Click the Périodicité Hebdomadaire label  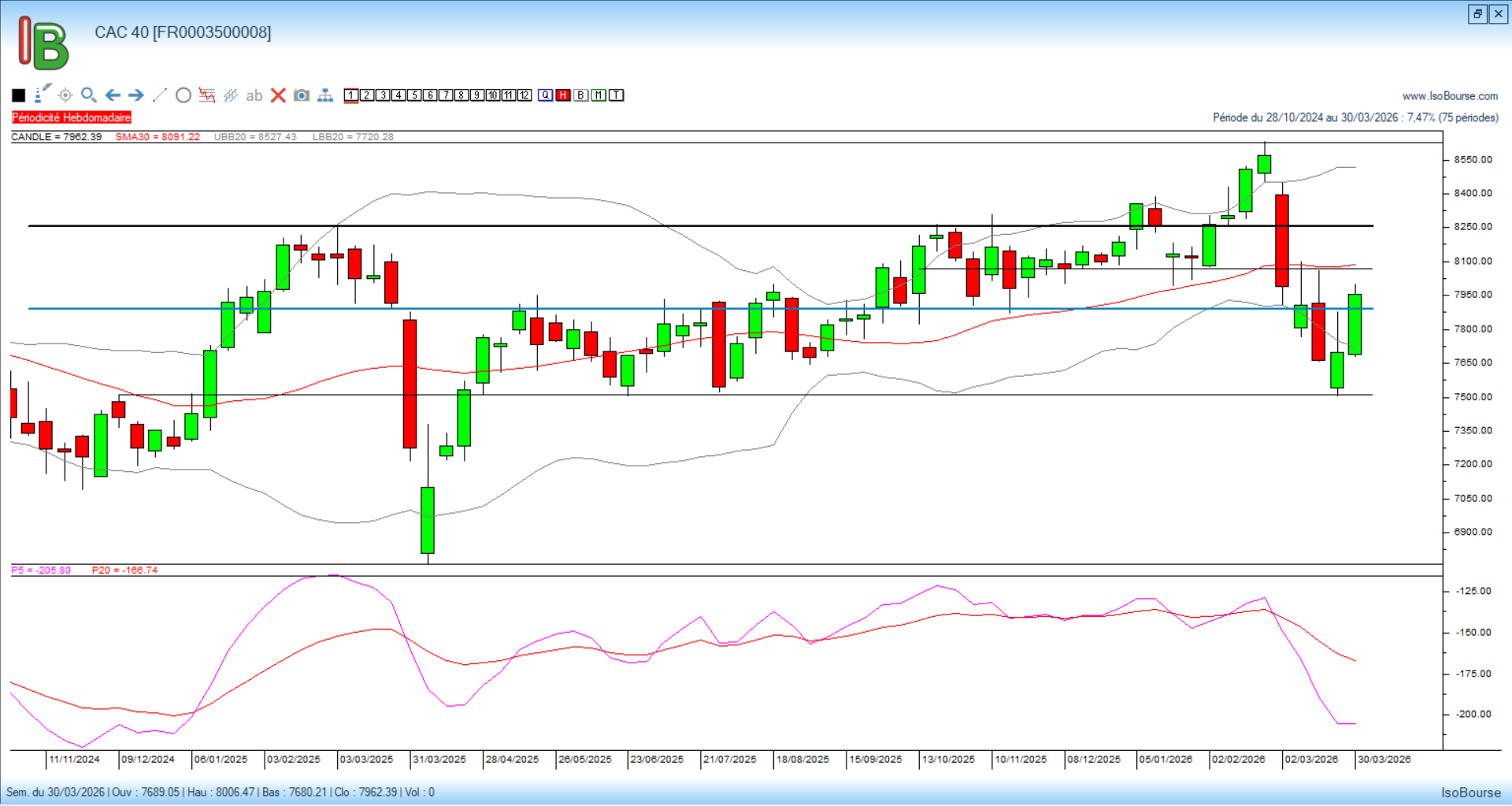72,117
